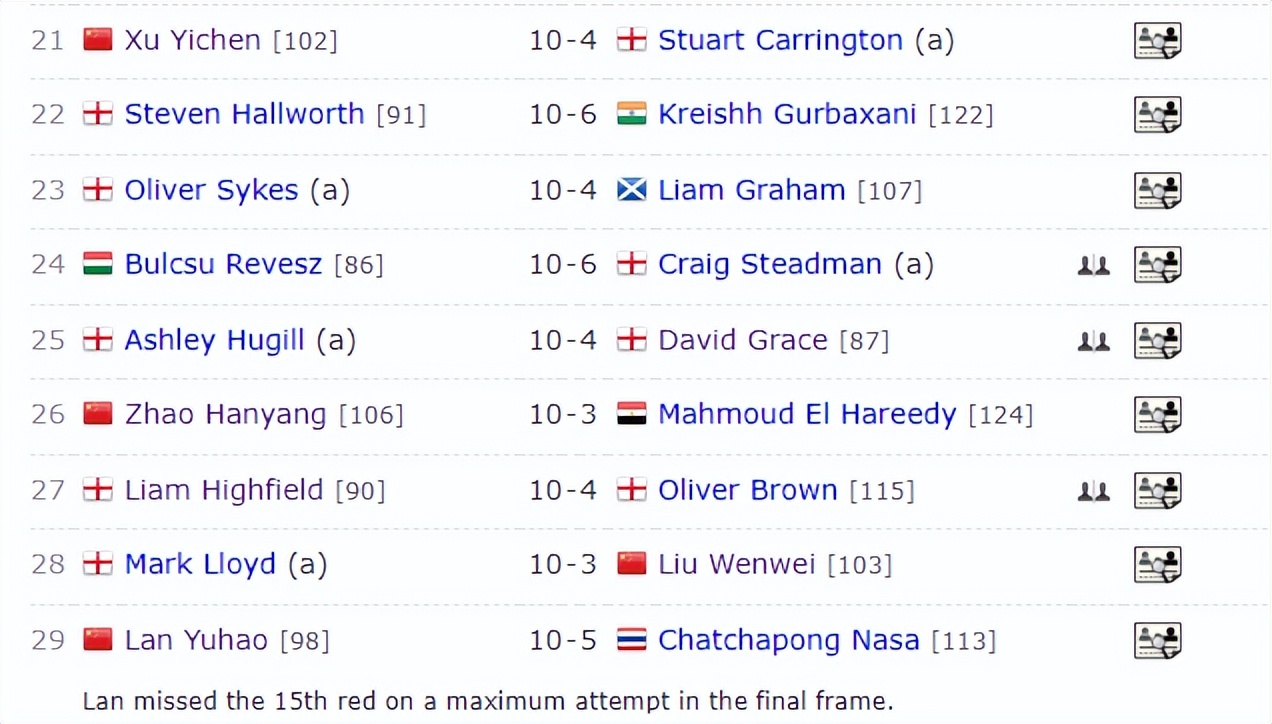The image size is (1272, 724).
Task: Open match details icon for Oliver Sykes match
Action: pyautogui.click(x=1157, y=190)
